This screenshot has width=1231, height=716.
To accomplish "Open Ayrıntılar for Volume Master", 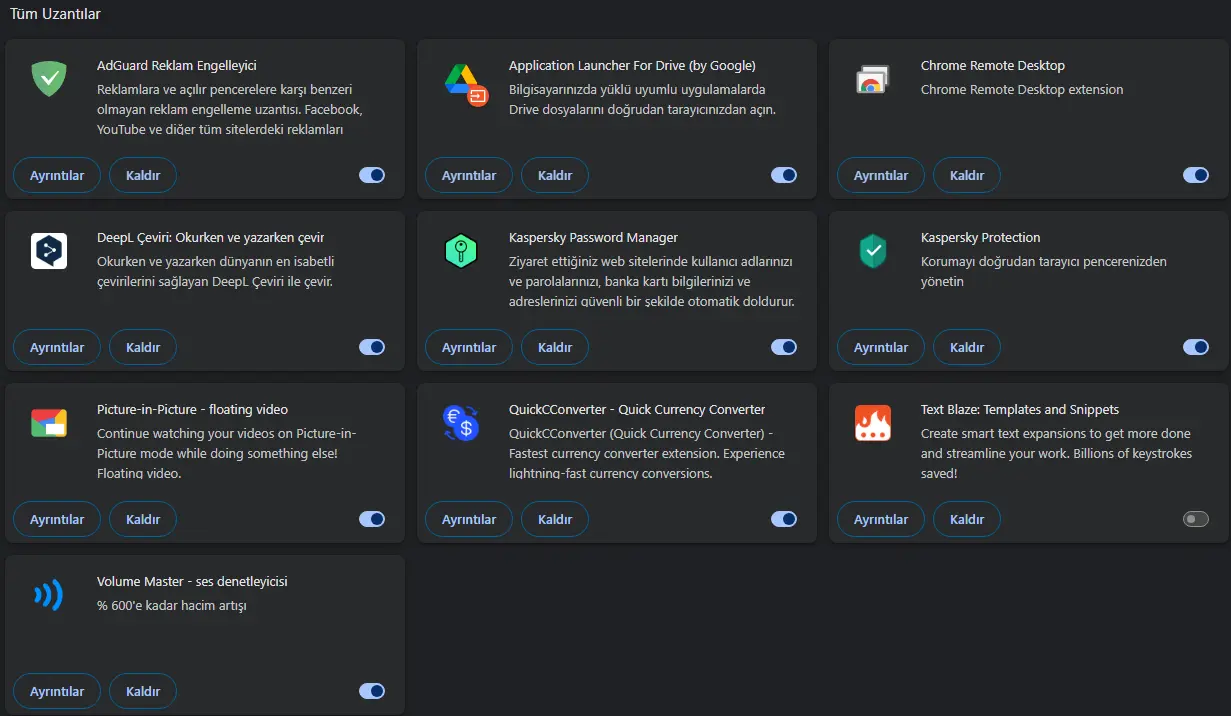I will (x=57, y=691).
